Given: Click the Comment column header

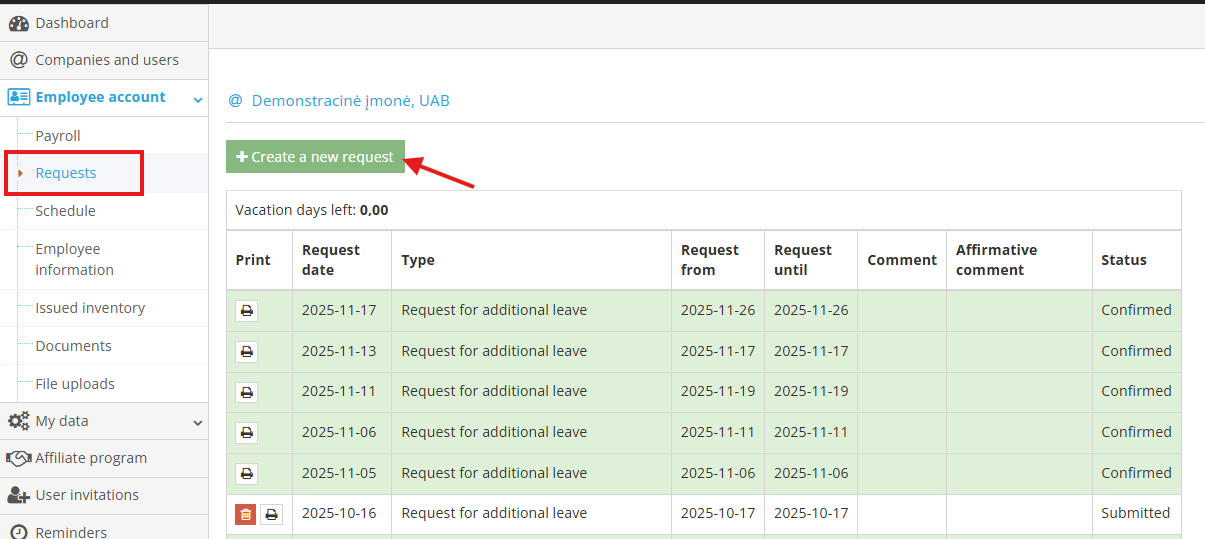Looking at the screenshot, I should click(x=902, y=260).
